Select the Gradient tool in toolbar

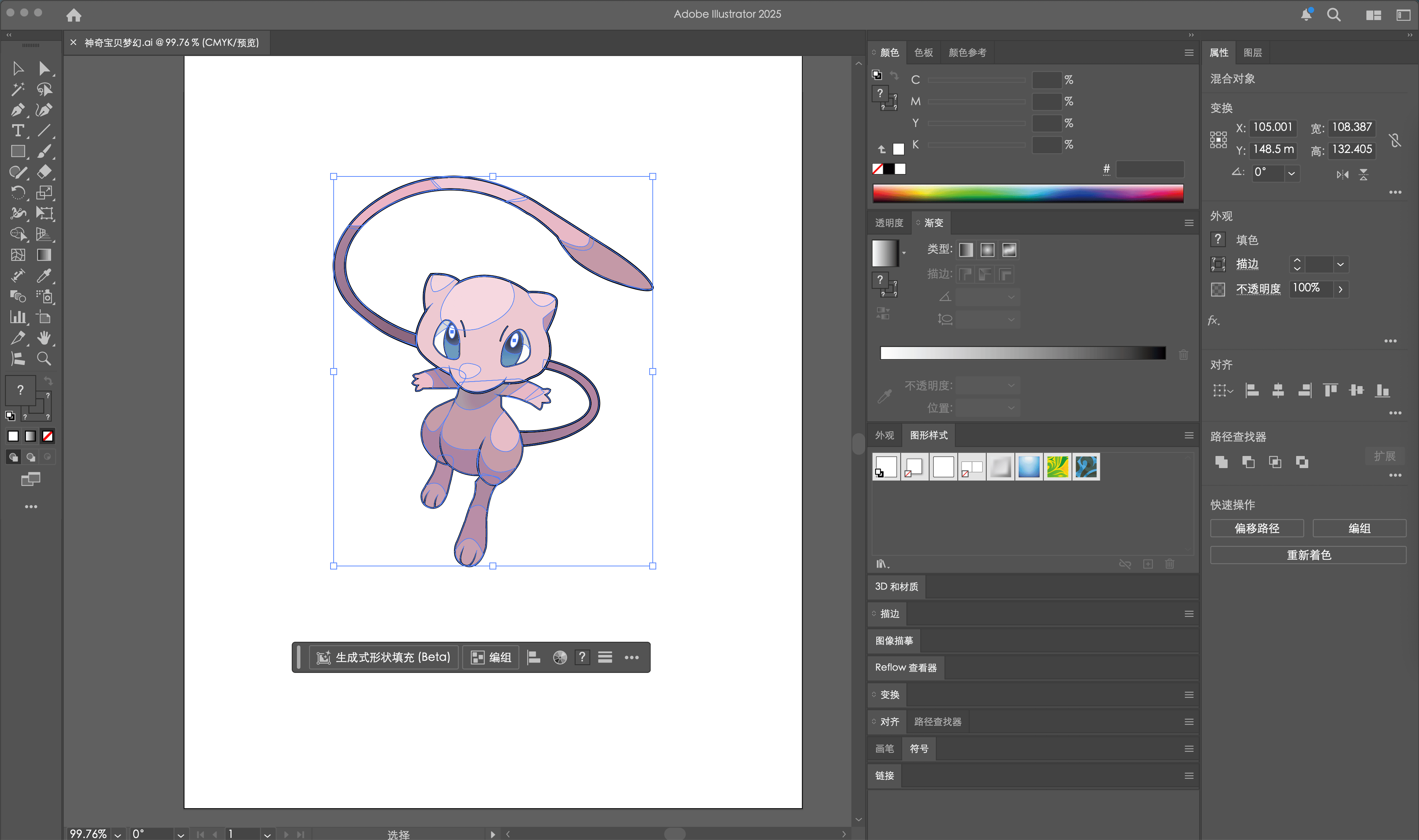pos(44,255)
